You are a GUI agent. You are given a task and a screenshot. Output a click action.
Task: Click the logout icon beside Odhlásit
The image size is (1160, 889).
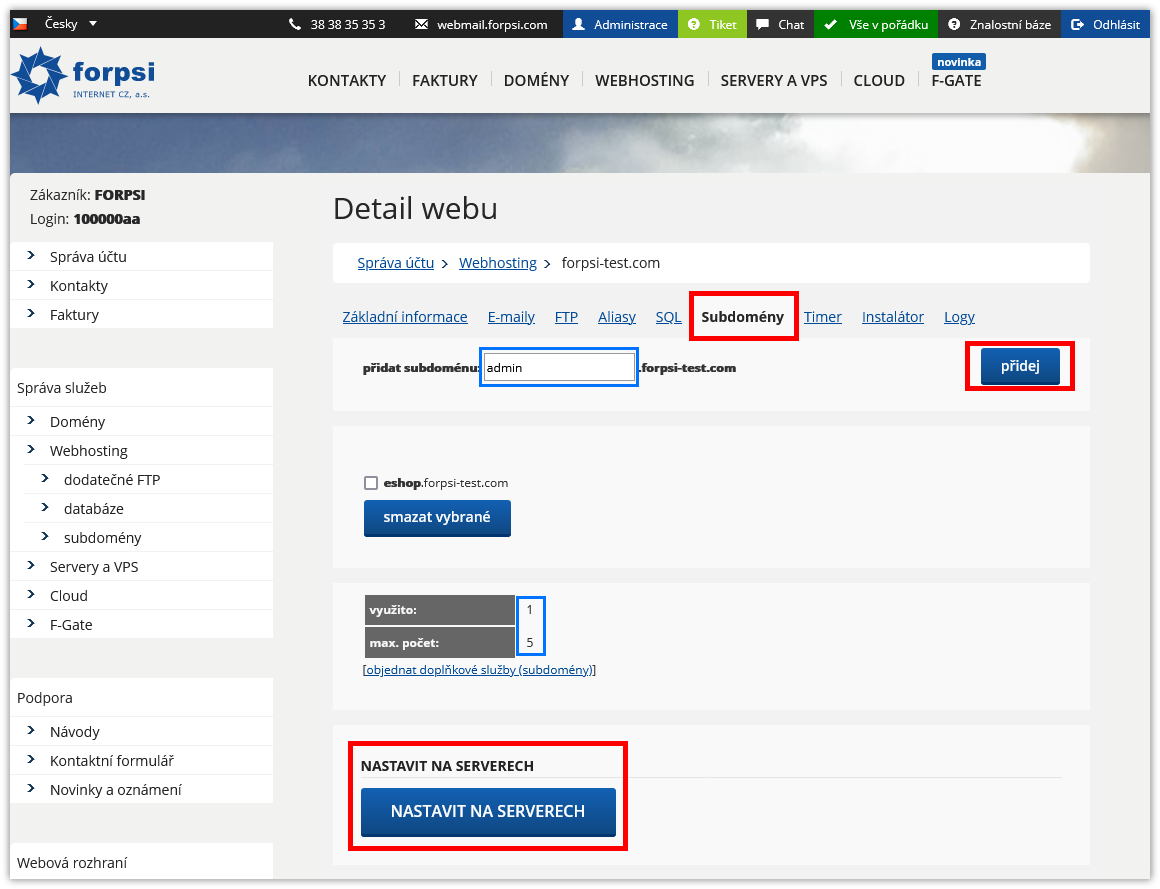pyautogui.click(x=1077, y=24)
